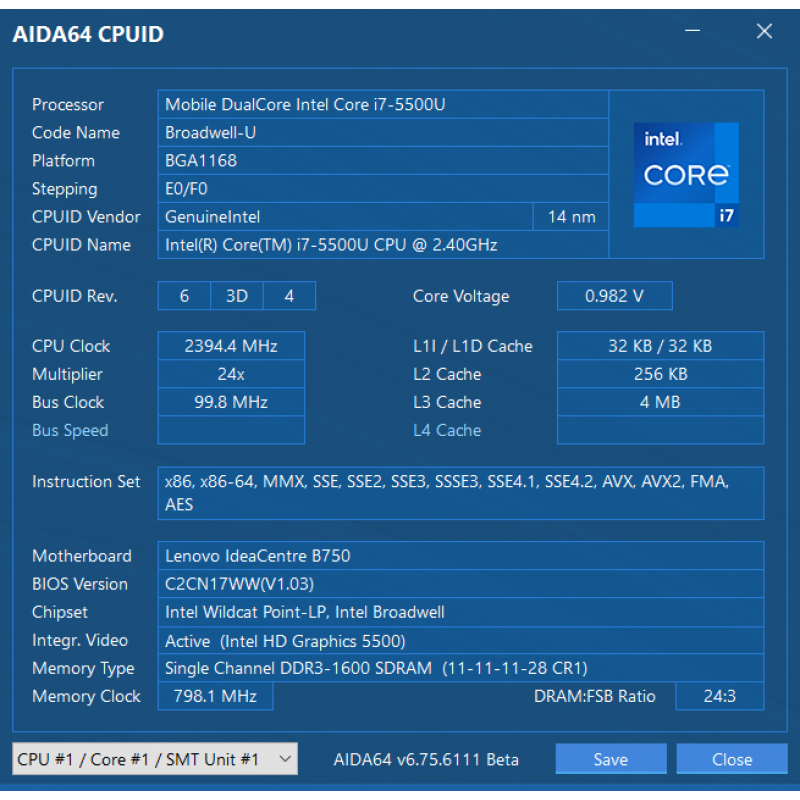Click the Core Voltage label

(x=461, y=296)
